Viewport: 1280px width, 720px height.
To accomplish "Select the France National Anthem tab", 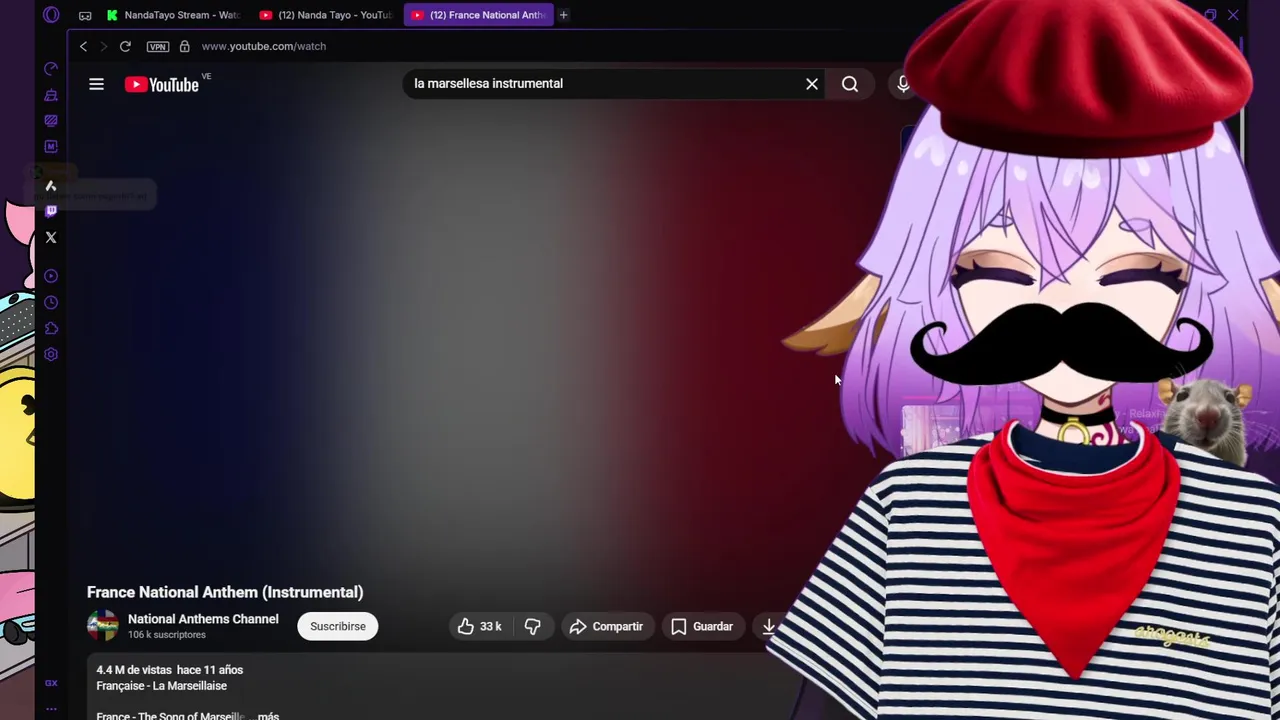I will pyautogui.click(x=478, y=15).
